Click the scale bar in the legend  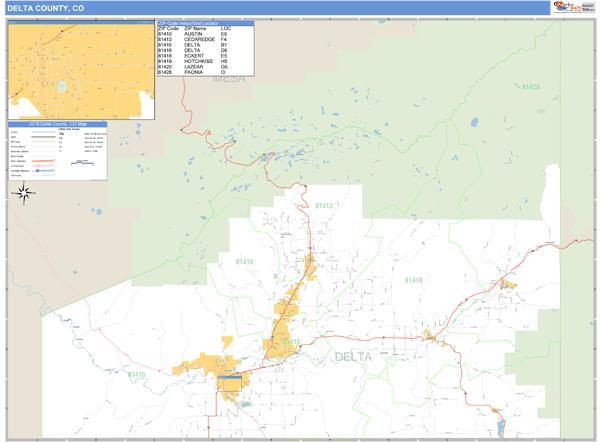(82, 163)
